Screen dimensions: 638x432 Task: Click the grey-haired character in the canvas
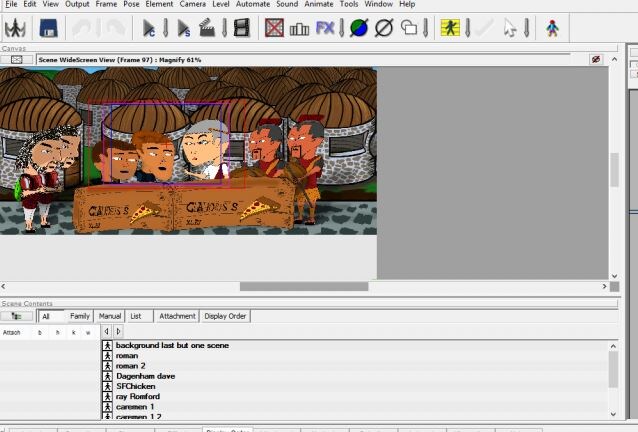tap(205, 148)
